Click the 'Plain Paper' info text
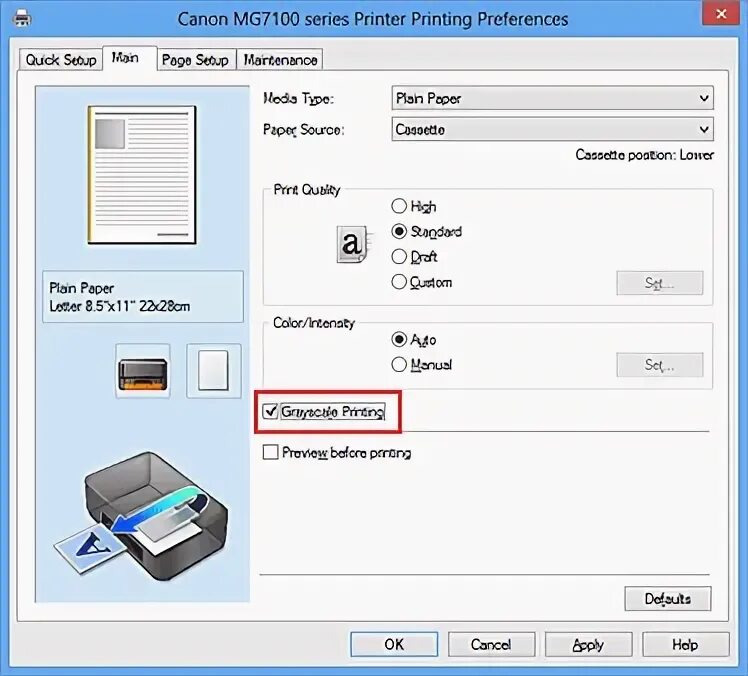The height and width of the screenshot is (676, 748). [82, 288]
